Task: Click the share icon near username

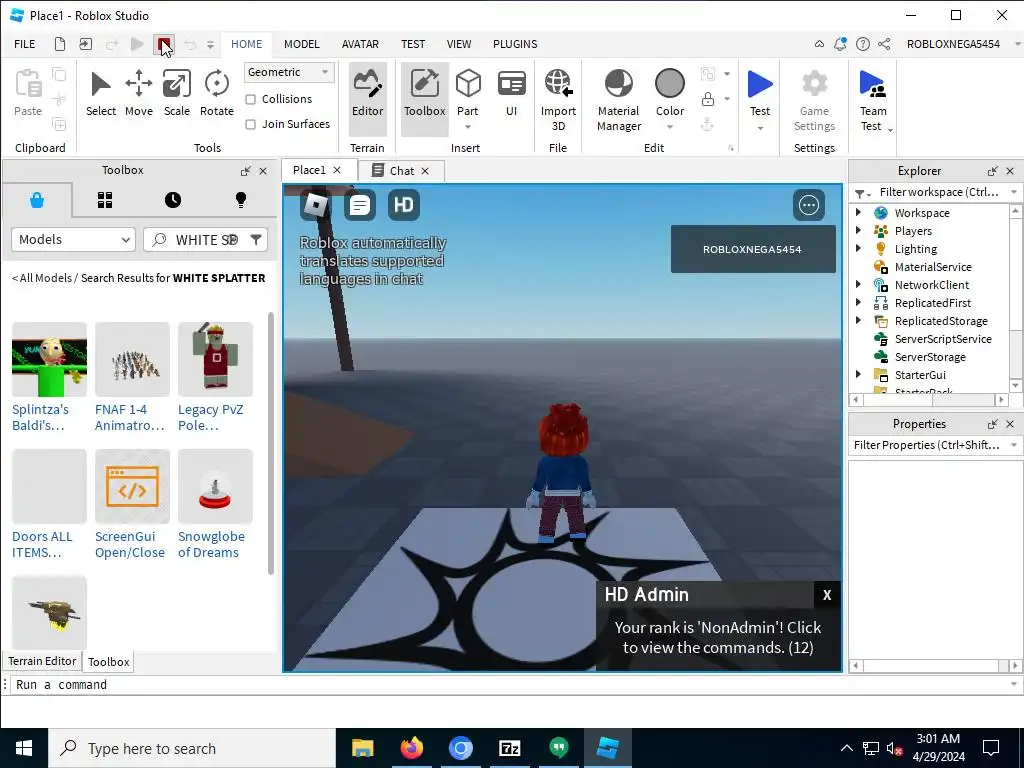Action: tap(884, 44)
